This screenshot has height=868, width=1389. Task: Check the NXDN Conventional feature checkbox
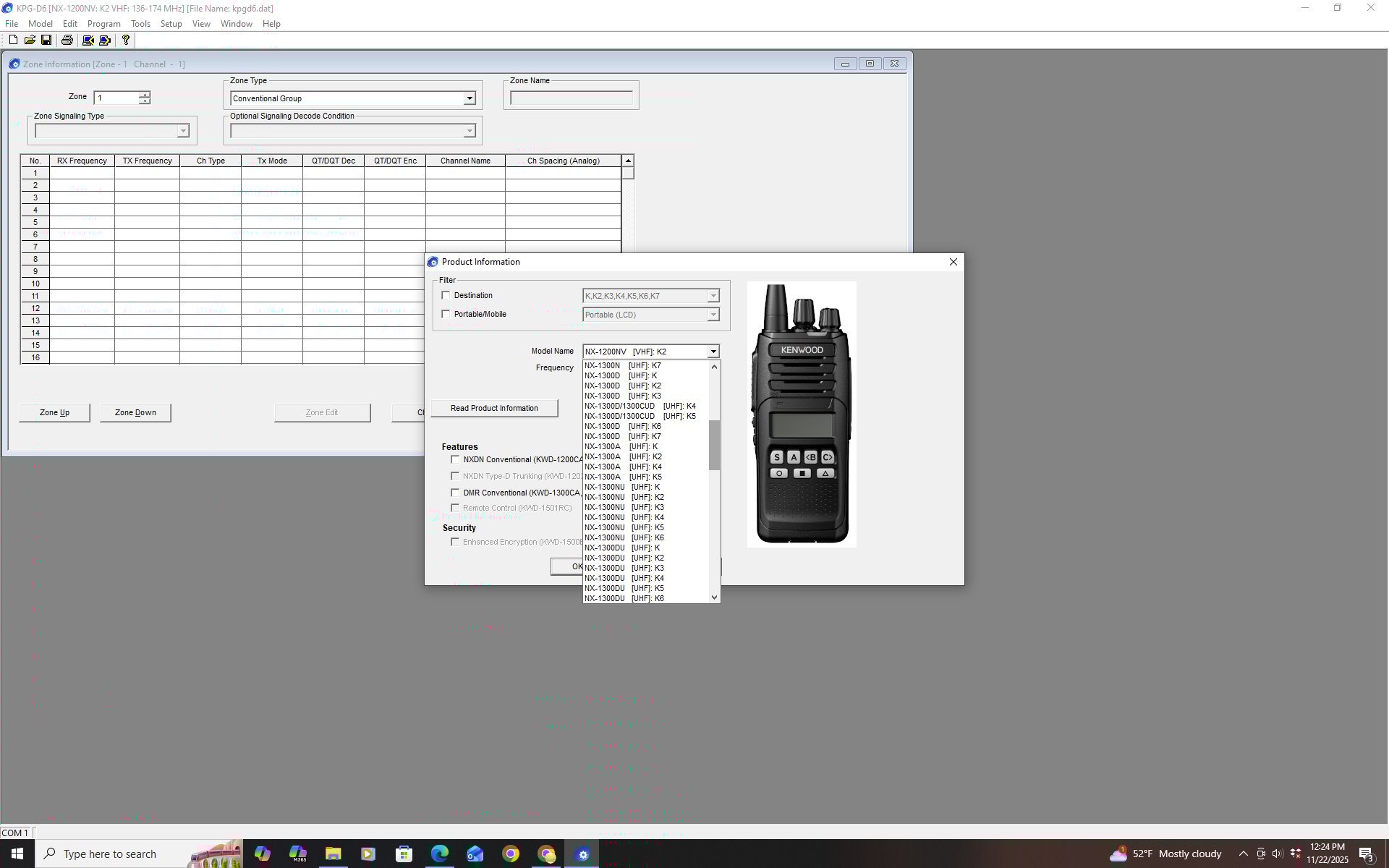(x=455, y=459)
